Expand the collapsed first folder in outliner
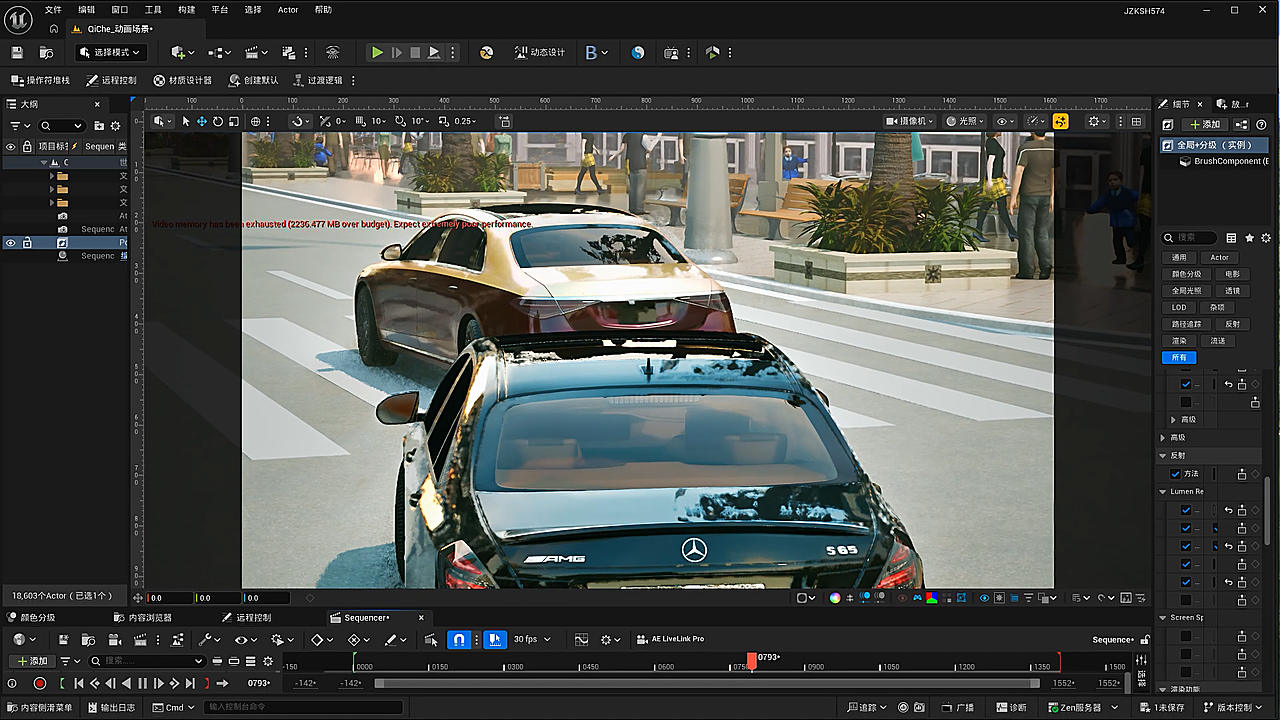Screen dimensions: 1280x720 tap(52, 176)
